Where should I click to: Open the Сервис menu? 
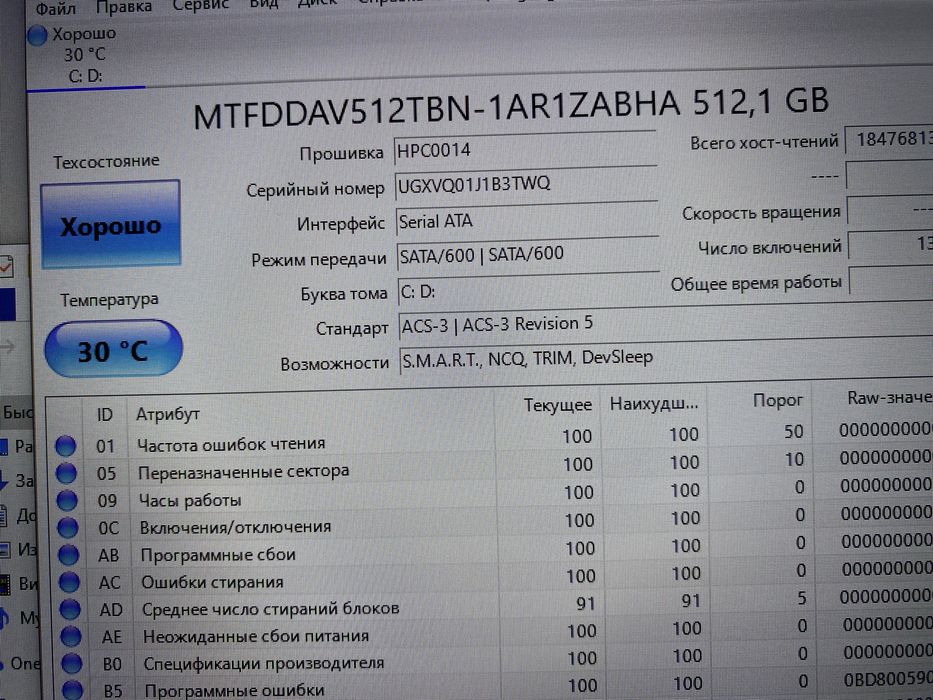pos(201,5)
